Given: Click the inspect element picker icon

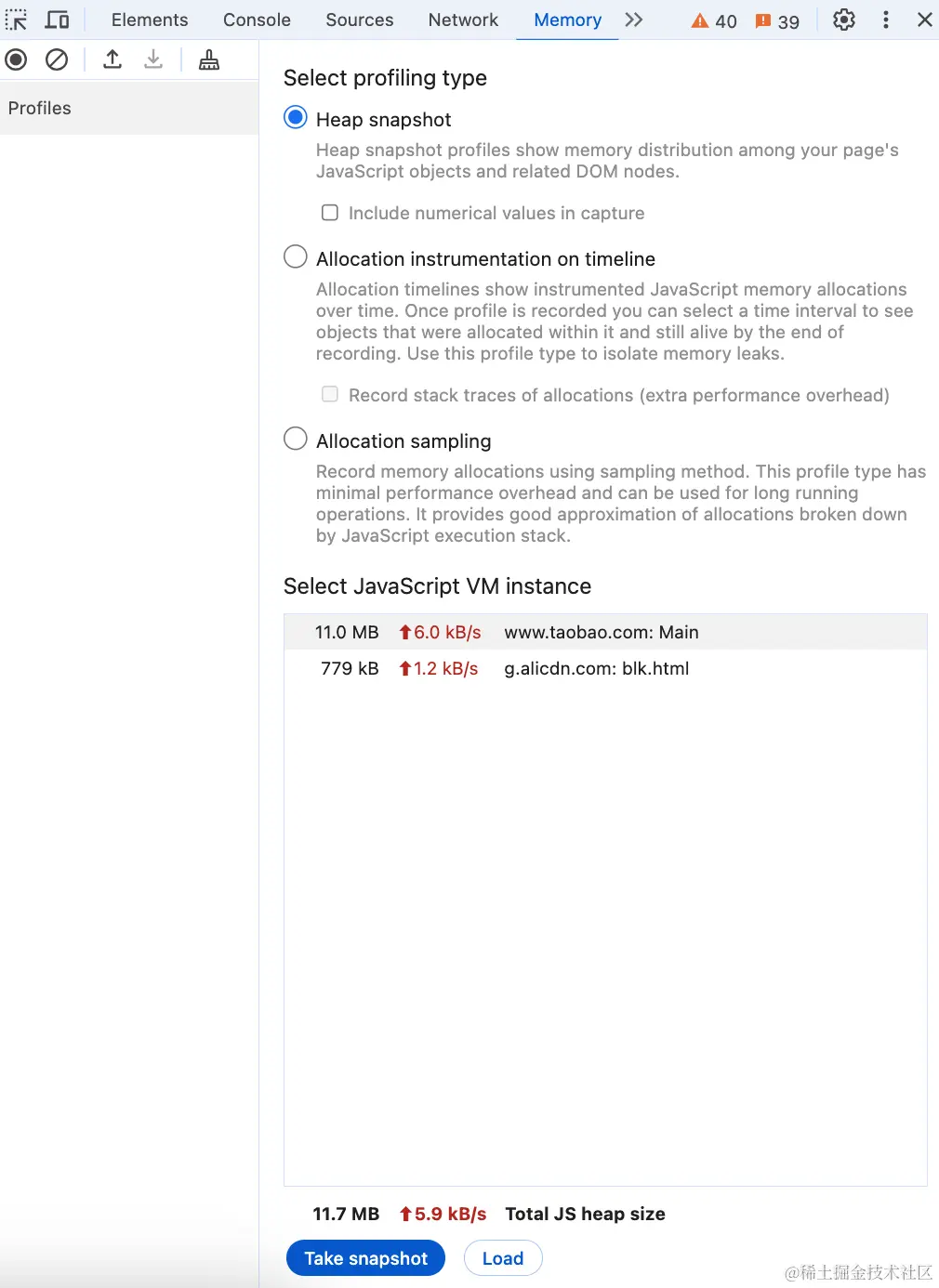Looking at the screenshot, I should click(17, 20).
